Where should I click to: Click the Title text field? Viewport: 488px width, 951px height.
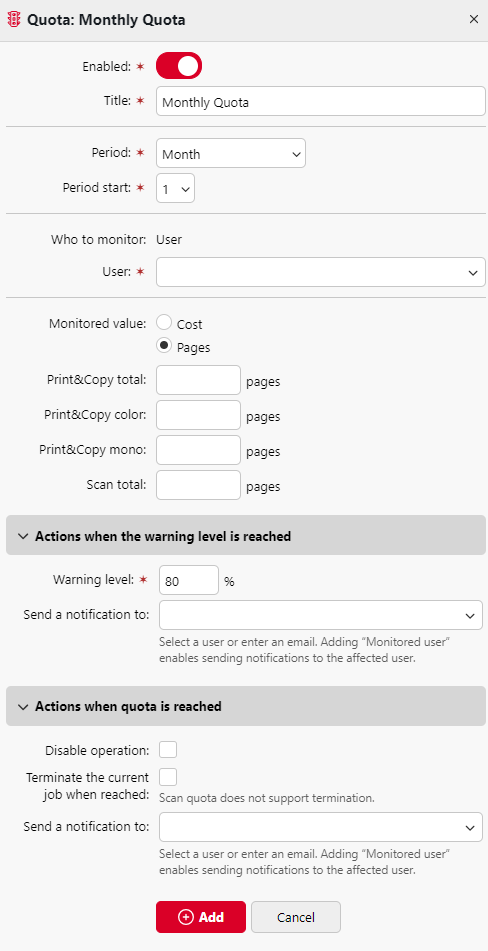click(321, 101)
